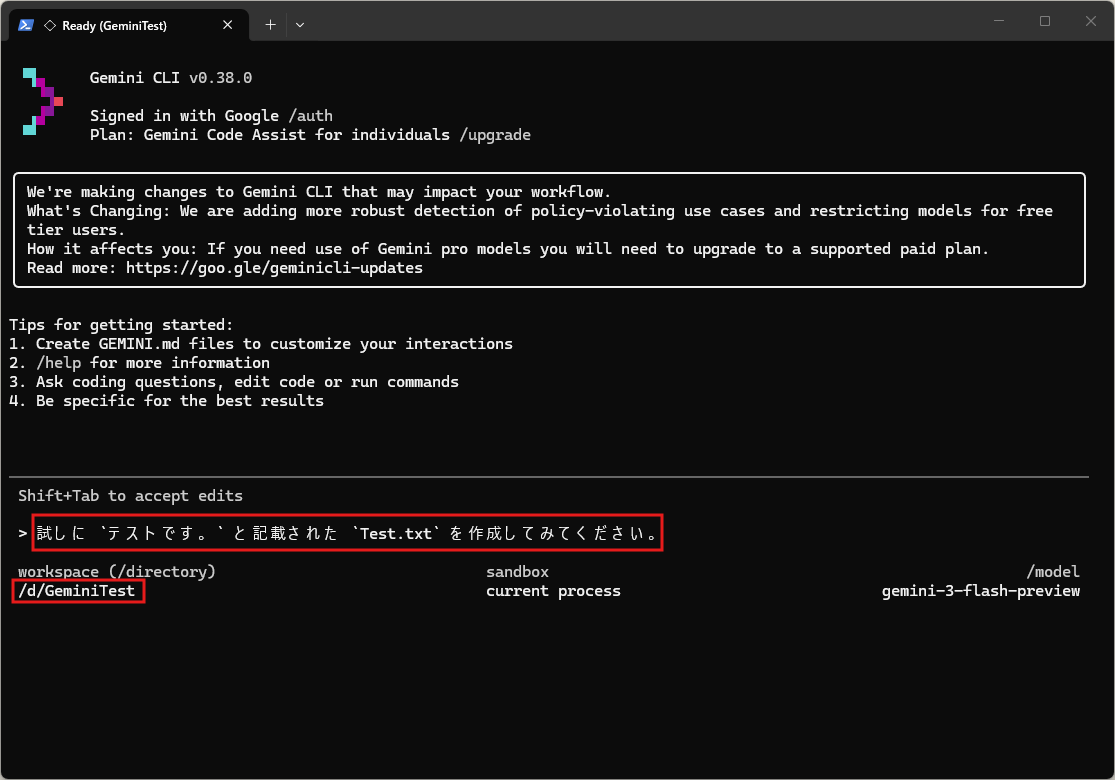Image resolution: width=1115 pixels, height=780 pixels.
Task: Click the PowerShell icon in the tab
Action: 26,25
